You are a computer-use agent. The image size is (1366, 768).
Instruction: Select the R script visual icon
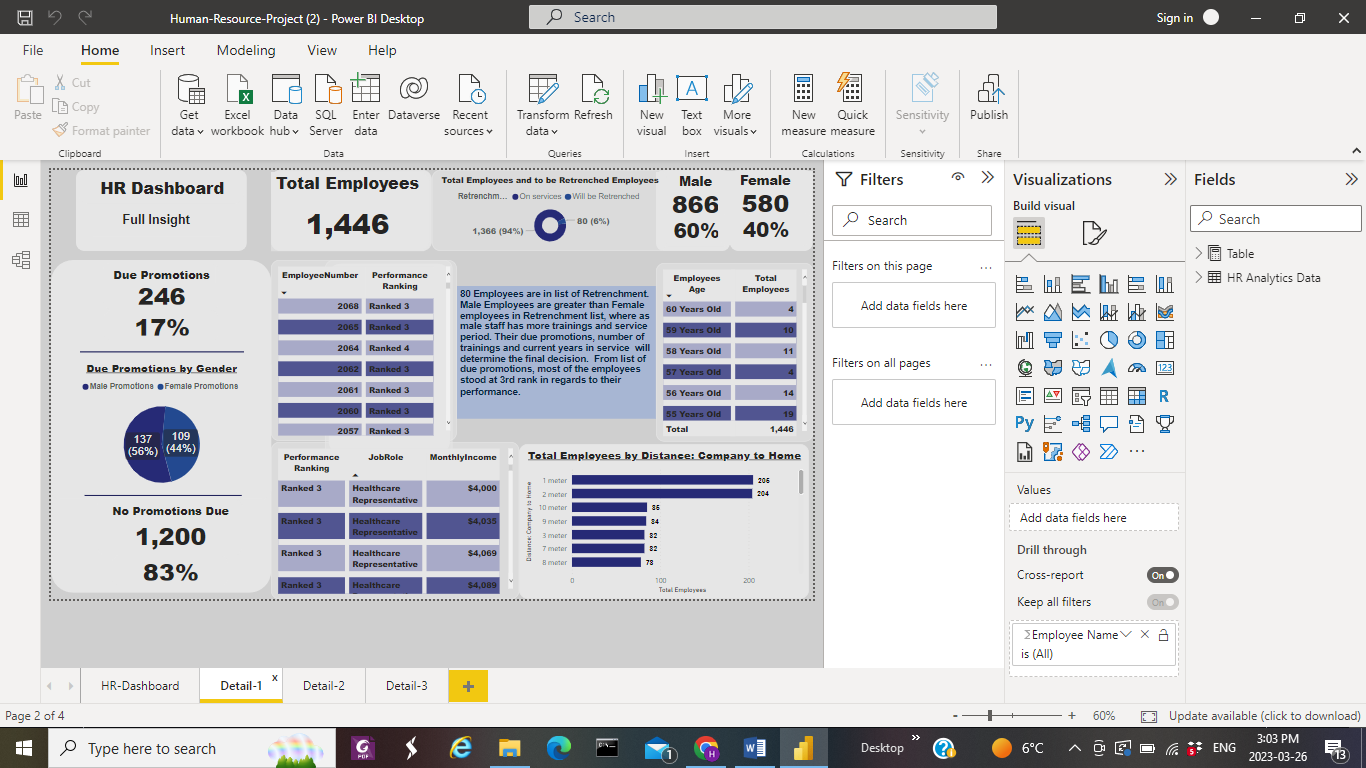[x=1164, y=396]
